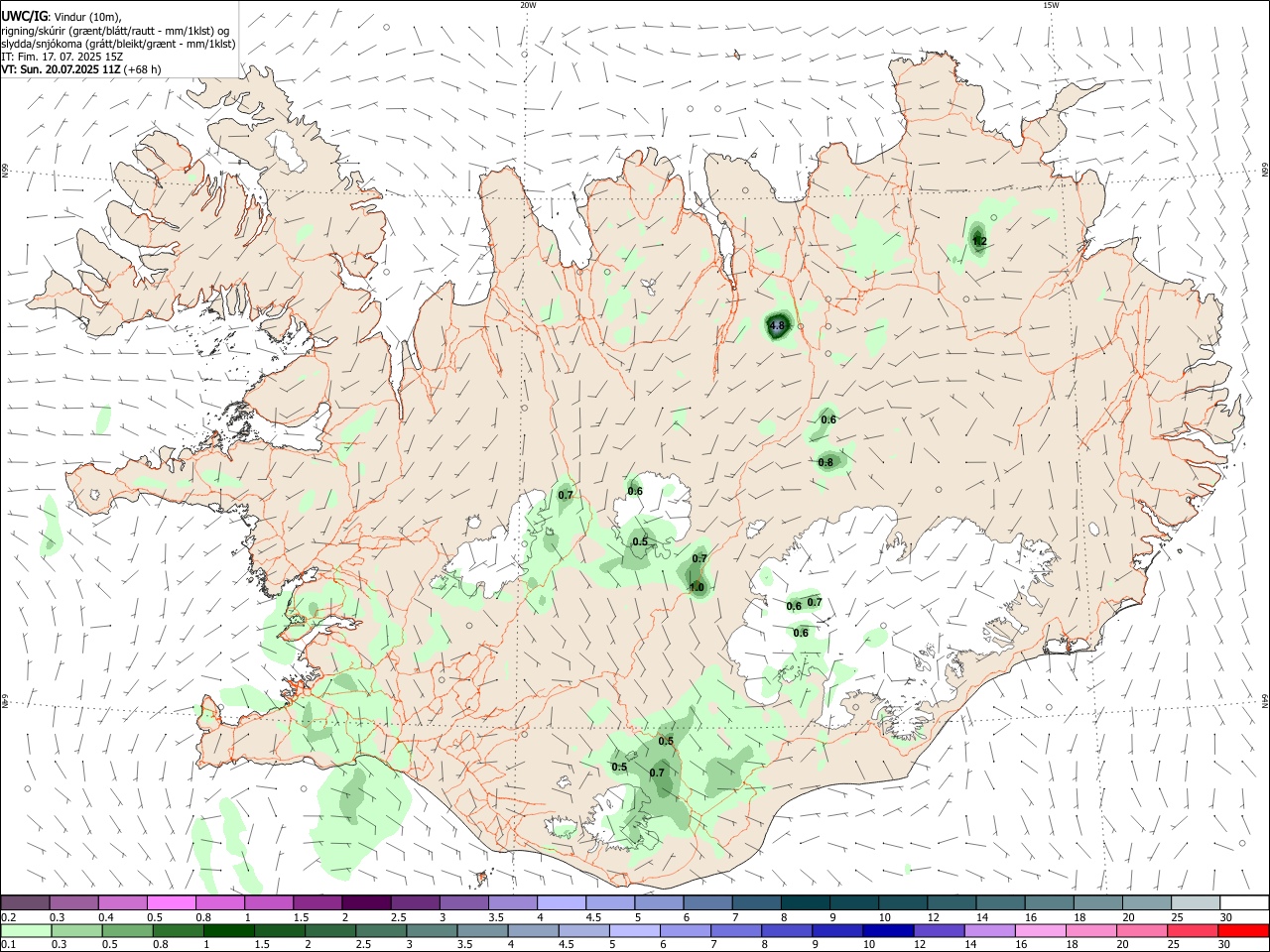Choose the 0.8 swatch in the rain scale
1270x952 pixels.
178,930
